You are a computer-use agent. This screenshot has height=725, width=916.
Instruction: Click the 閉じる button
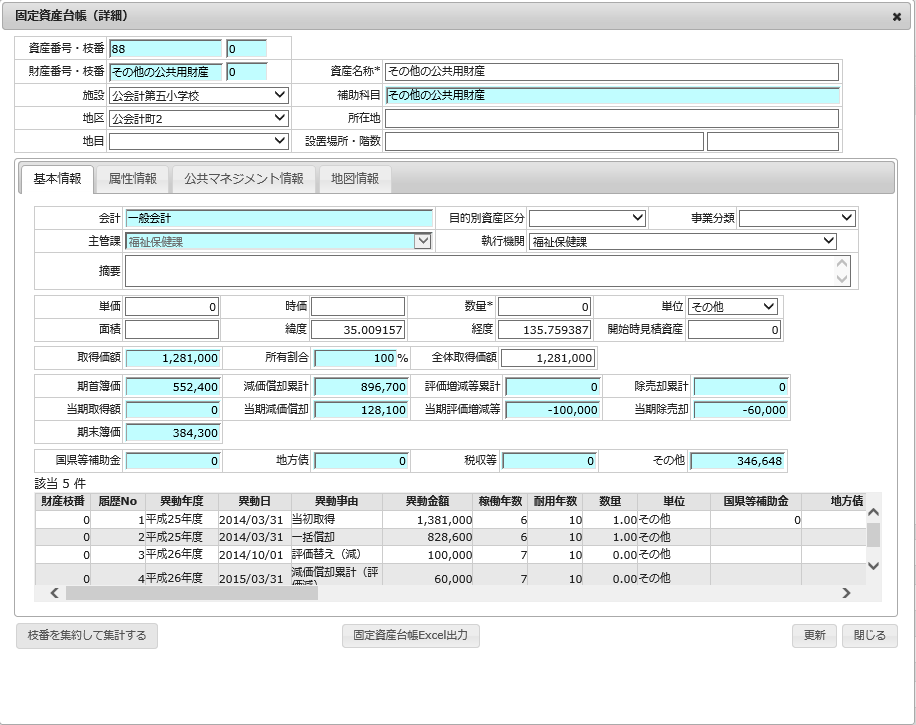pos(869,636)
